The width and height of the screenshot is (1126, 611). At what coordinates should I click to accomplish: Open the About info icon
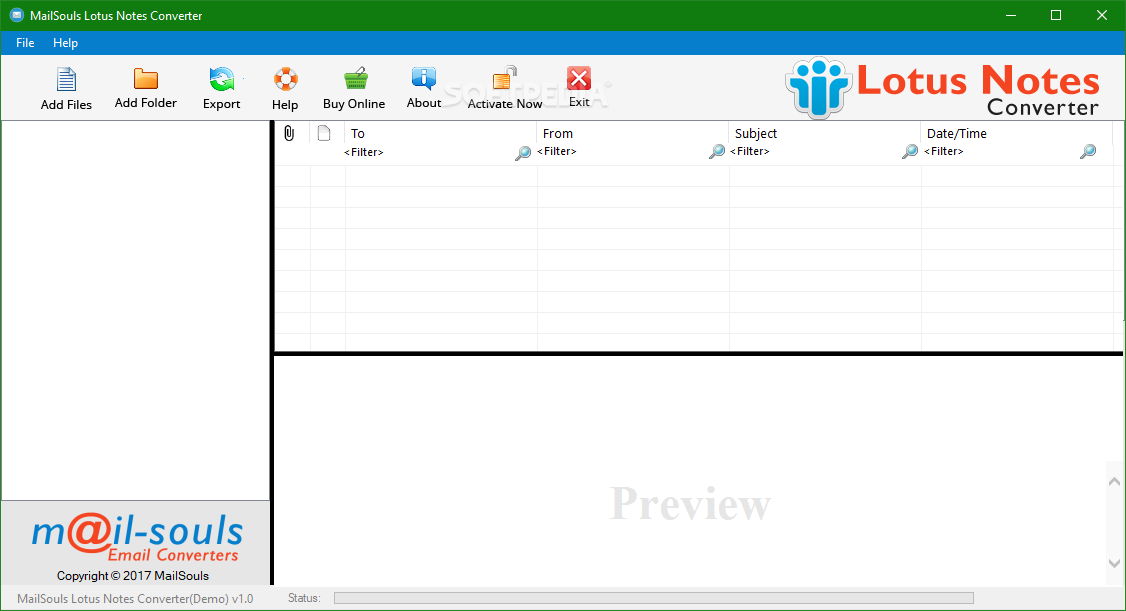pos(424,78)
